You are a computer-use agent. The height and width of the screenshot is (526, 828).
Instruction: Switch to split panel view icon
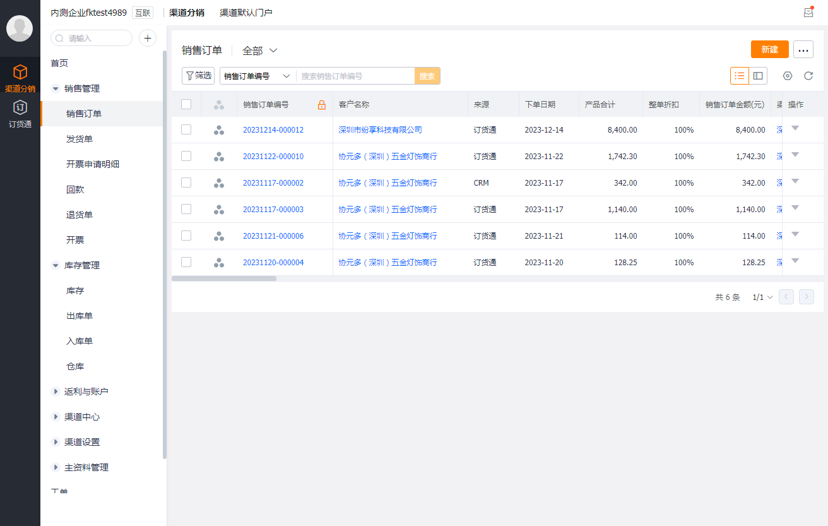pos(759,76)
